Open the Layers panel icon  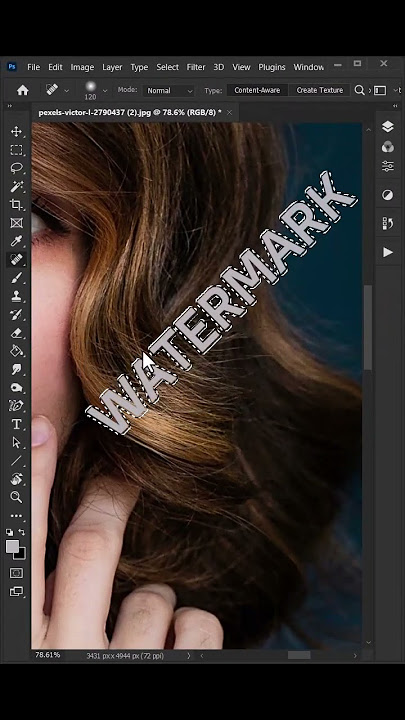point(388,126)
